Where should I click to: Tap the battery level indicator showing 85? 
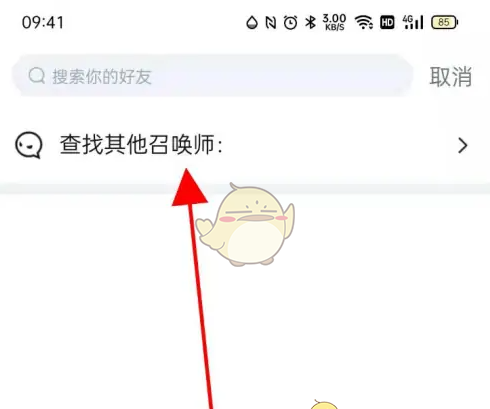coord(444,23)
